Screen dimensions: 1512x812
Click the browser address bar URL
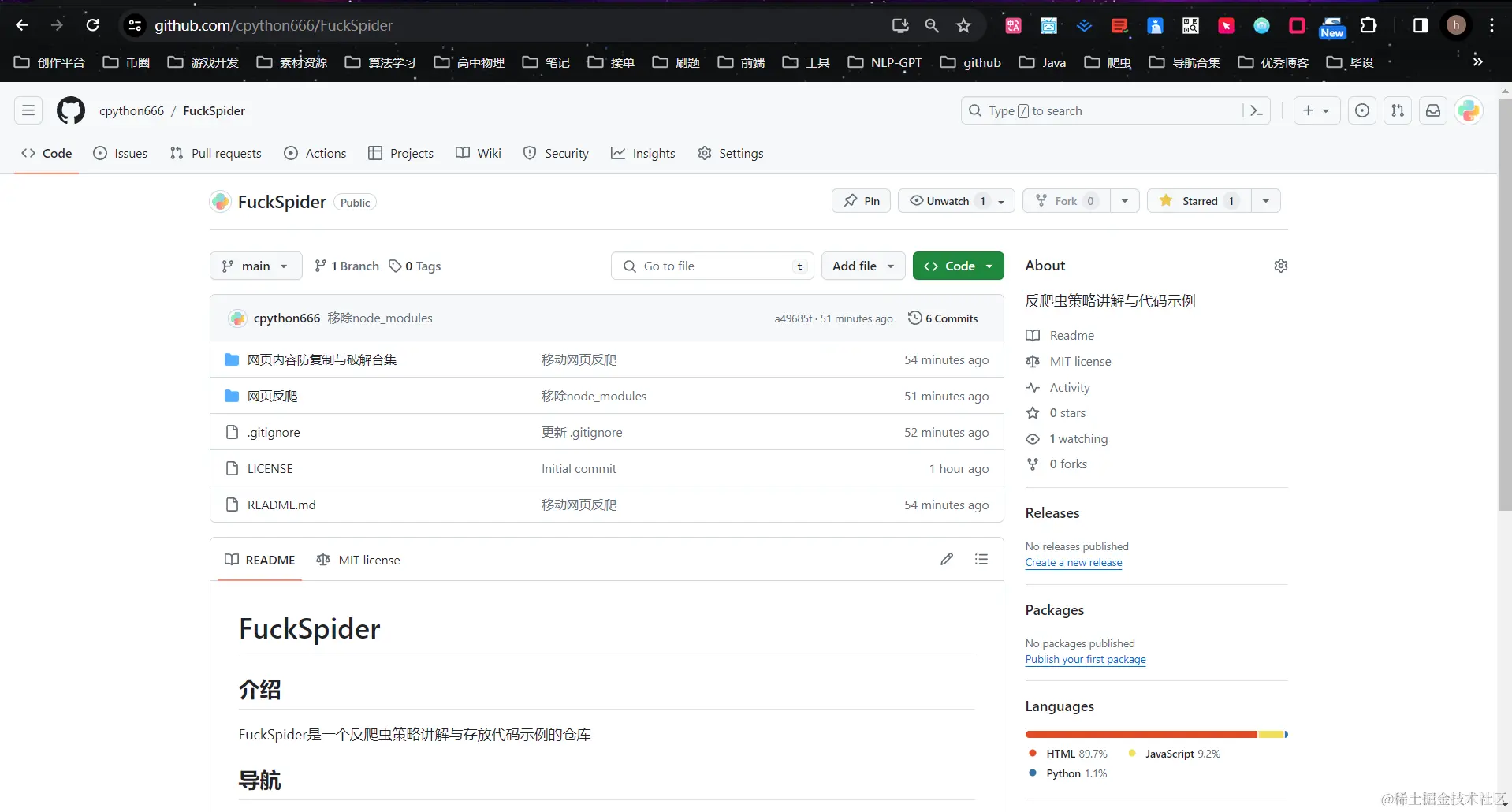click(274, 25)
